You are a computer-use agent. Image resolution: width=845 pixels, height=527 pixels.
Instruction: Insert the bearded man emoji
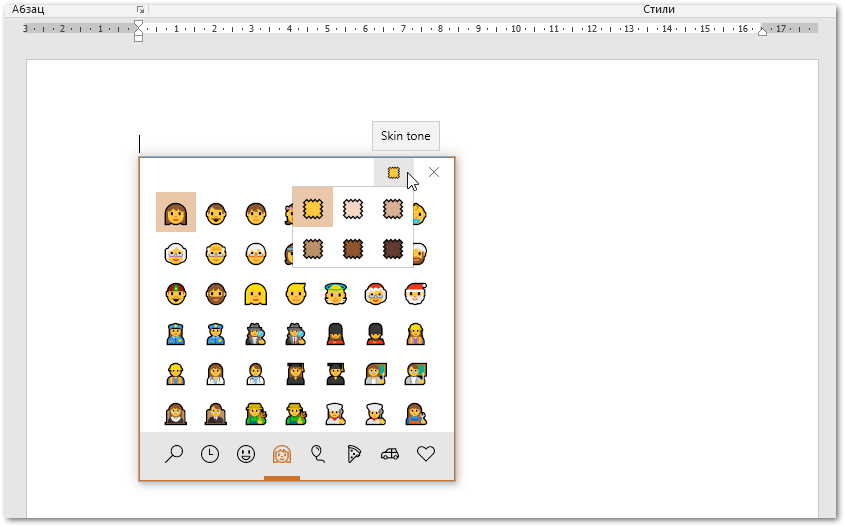coord(215,294)
